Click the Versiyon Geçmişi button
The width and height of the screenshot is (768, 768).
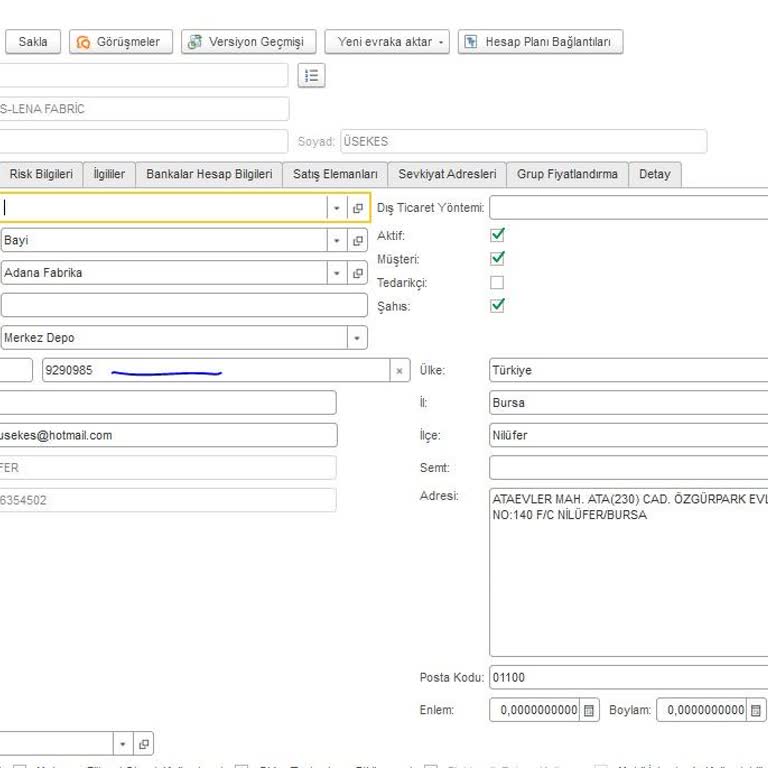pyautogui.click(x=249, y=42)
